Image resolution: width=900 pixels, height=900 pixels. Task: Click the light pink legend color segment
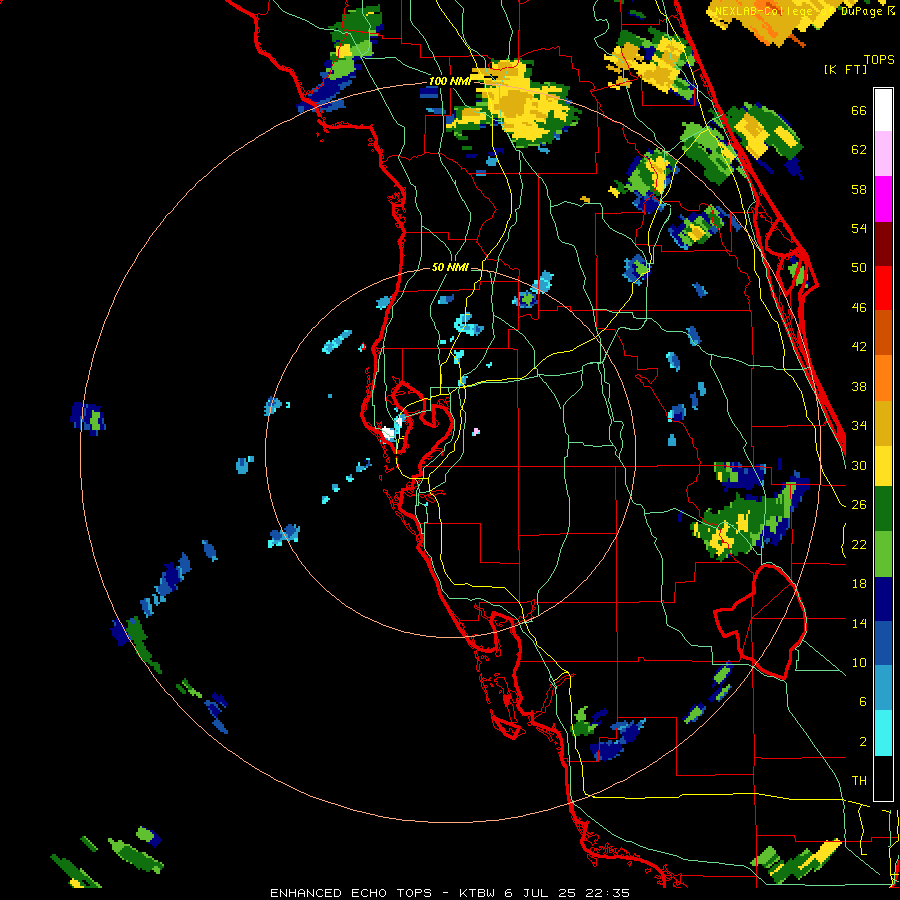(x=883, y=154)
